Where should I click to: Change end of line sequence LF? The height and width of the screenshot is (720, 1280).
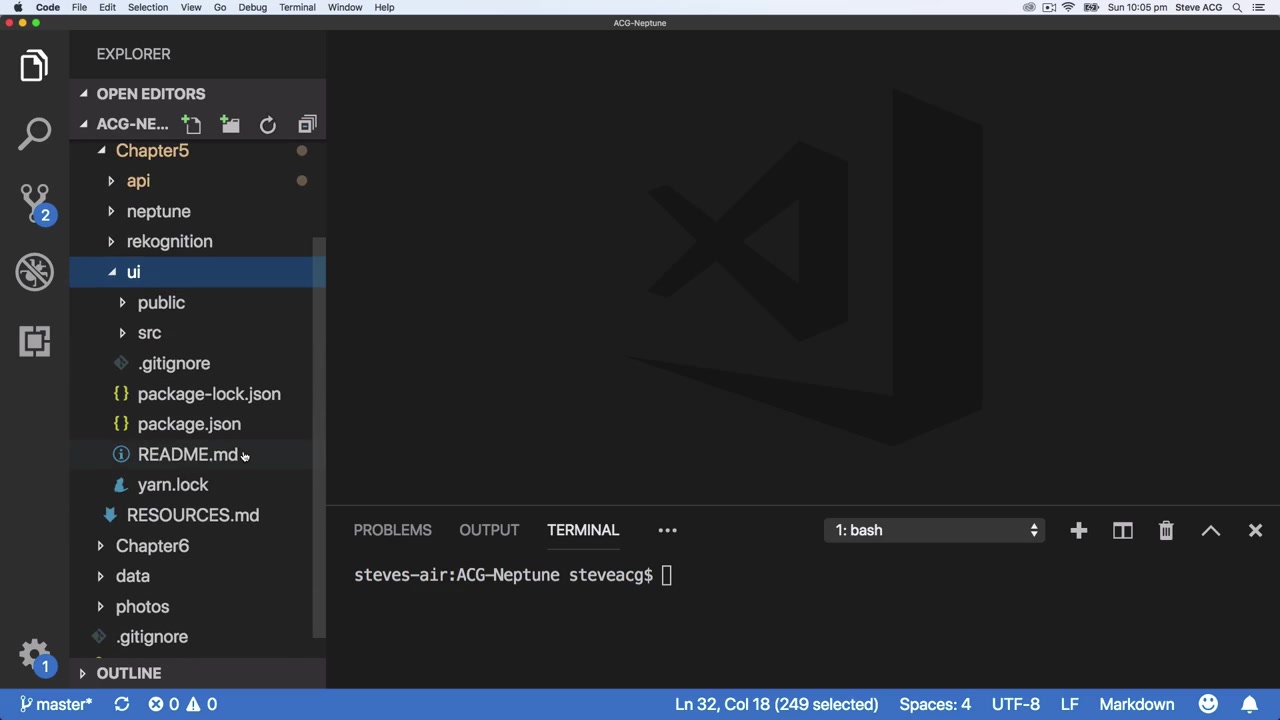tap(1069, 704)
